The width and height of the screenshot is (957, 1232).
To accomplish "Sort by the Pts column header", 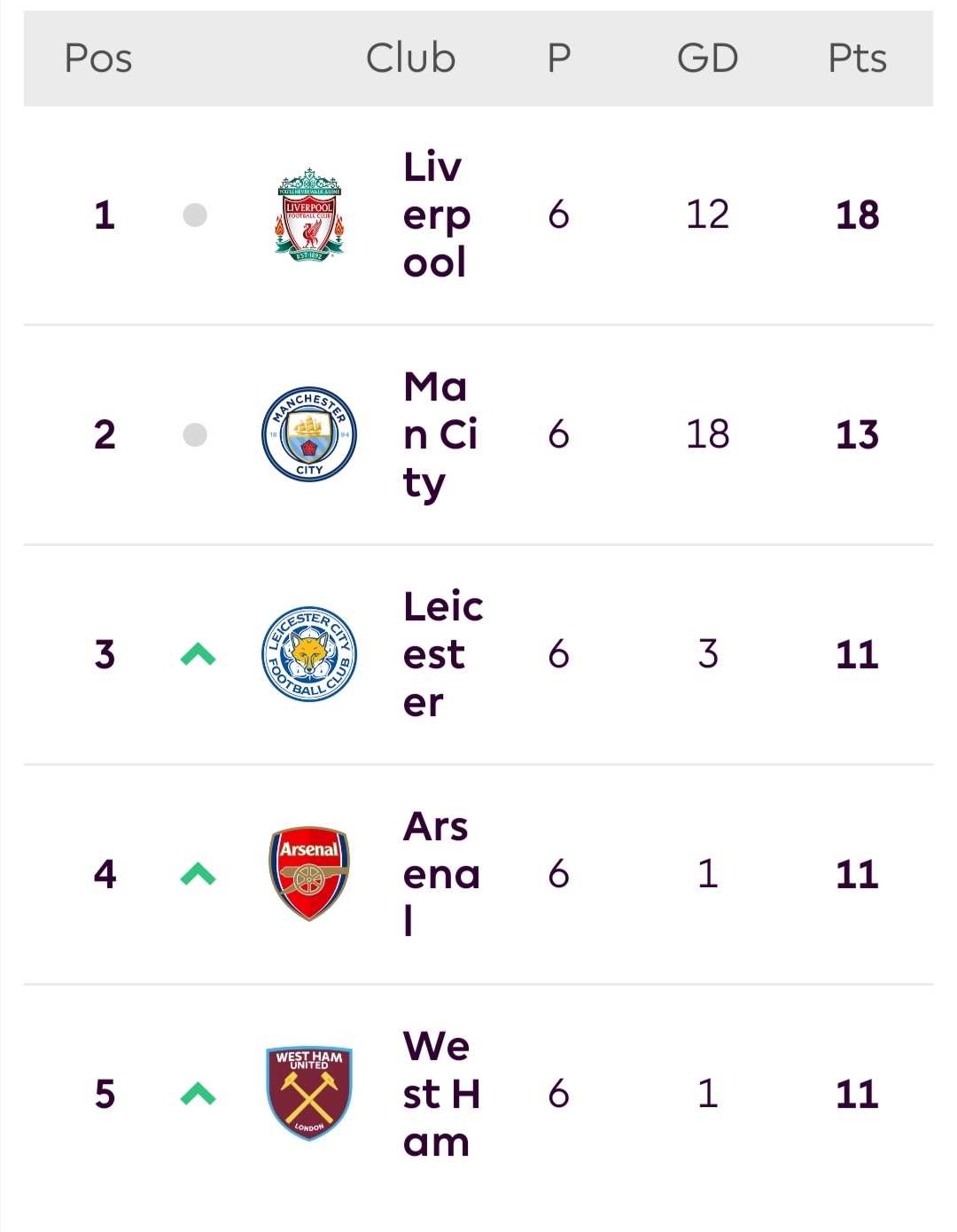I will [x=858, y=58].
